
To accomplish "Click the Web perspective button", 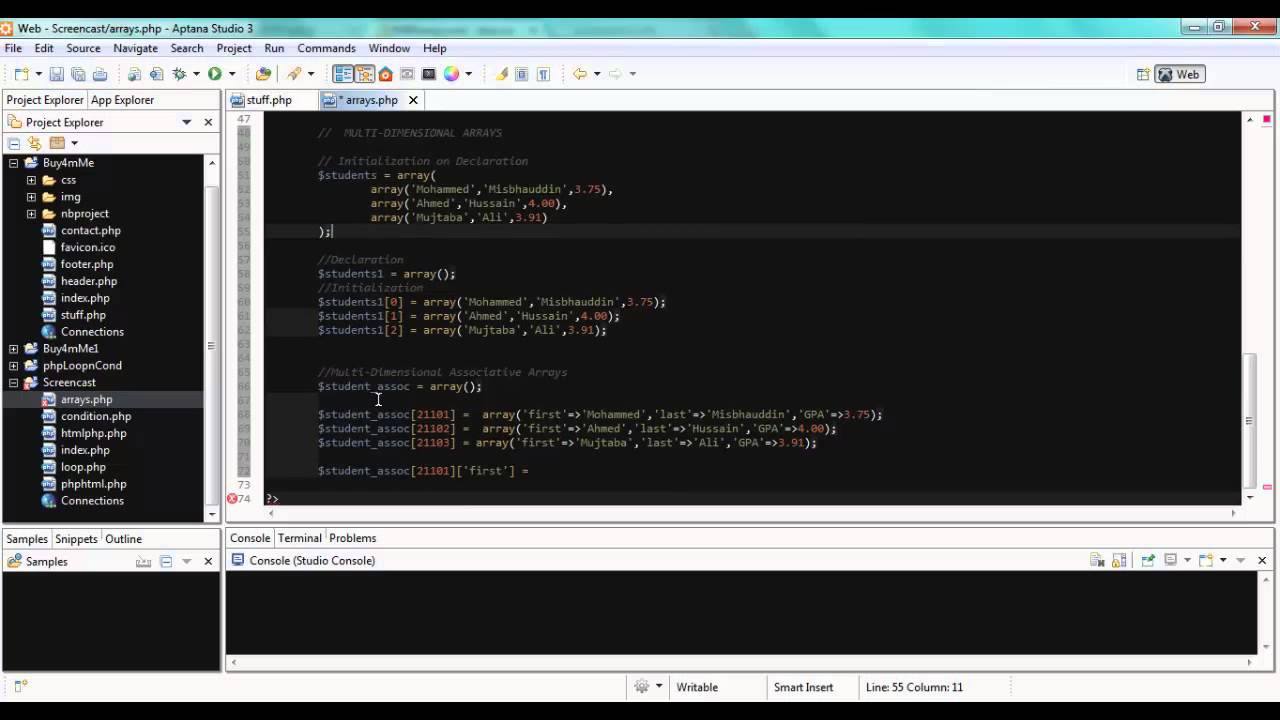I will 1179,74.
